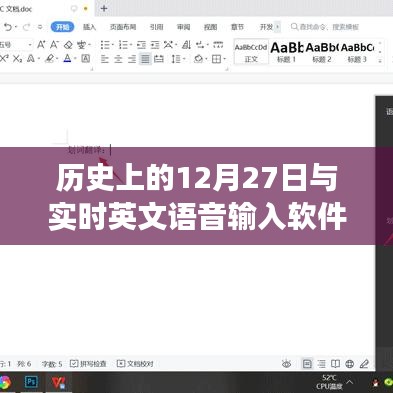
Task: Click the Numbered list icon
Action: (x=123, y=45)
